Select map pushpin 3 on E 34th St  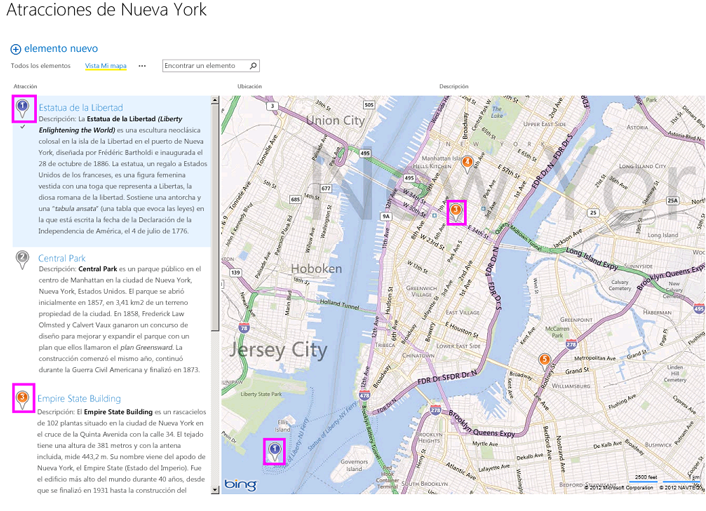click(456, 212)
